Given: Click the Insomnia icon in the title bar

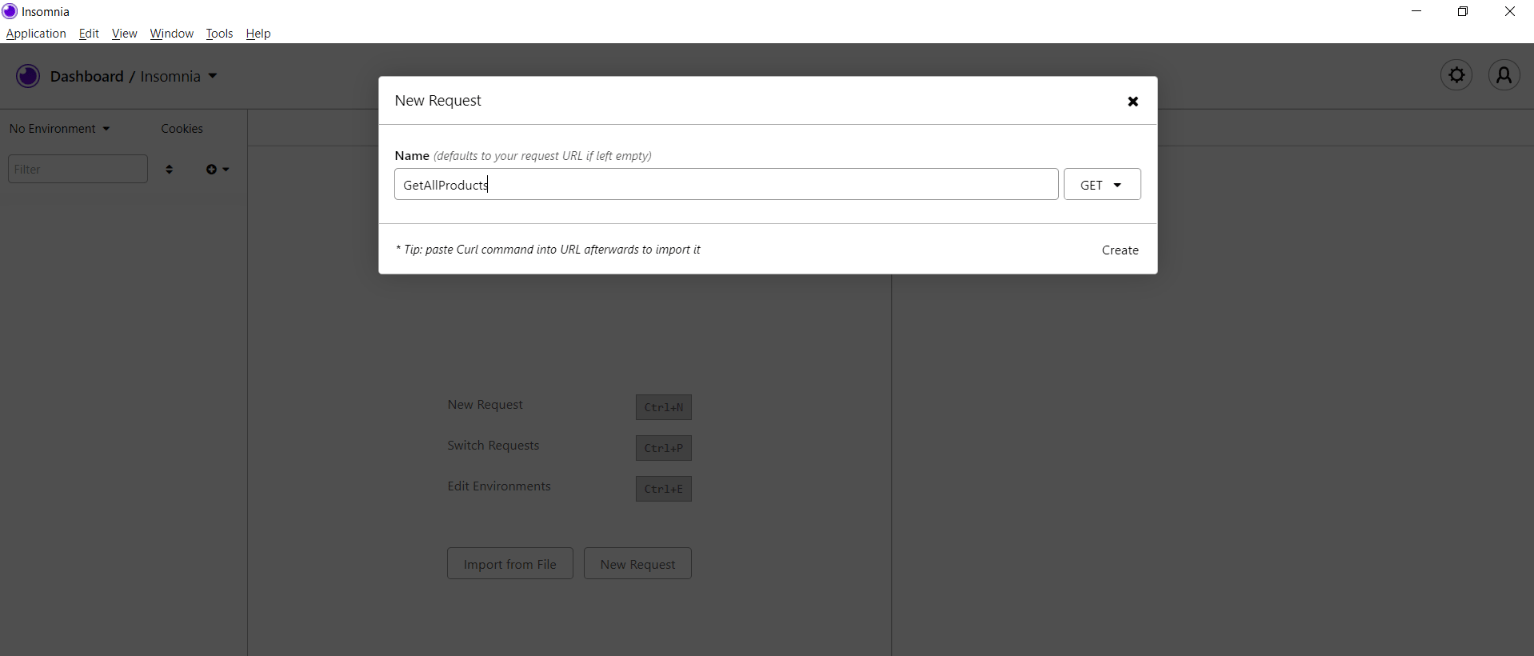Looking at the screenshot, I should coord(10,11).
